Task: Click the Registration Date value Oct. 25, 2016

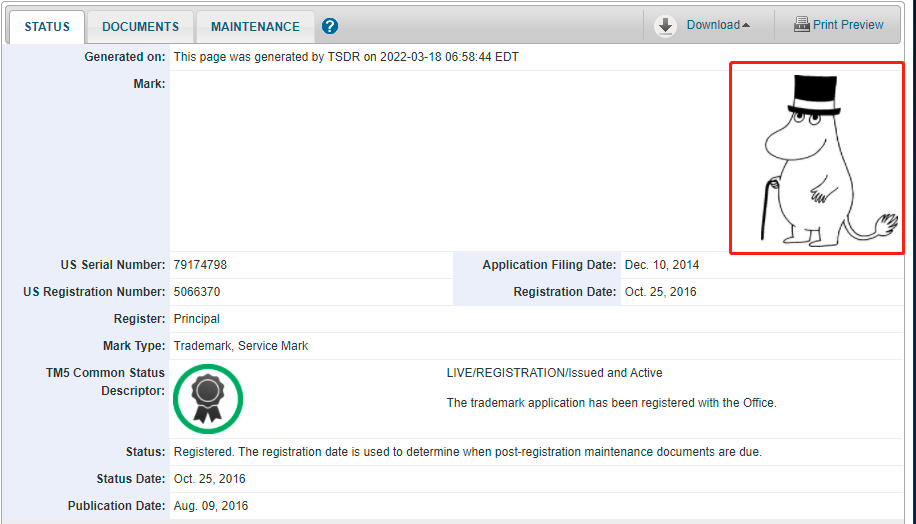Action: coord(661,292)
